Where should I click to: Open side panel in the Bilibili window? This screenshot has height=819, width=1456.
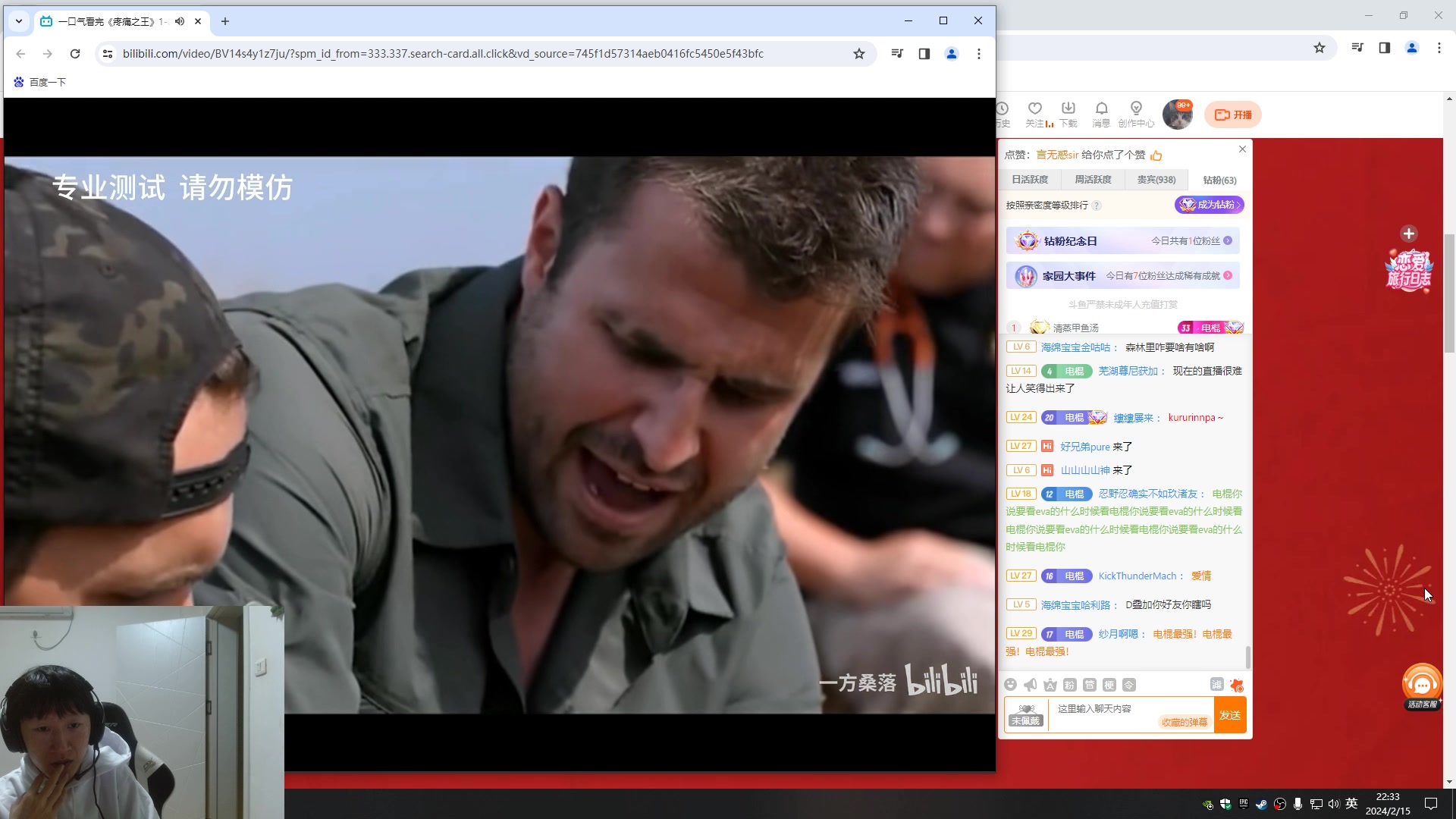pyautogui.click(x=924, y=54)
